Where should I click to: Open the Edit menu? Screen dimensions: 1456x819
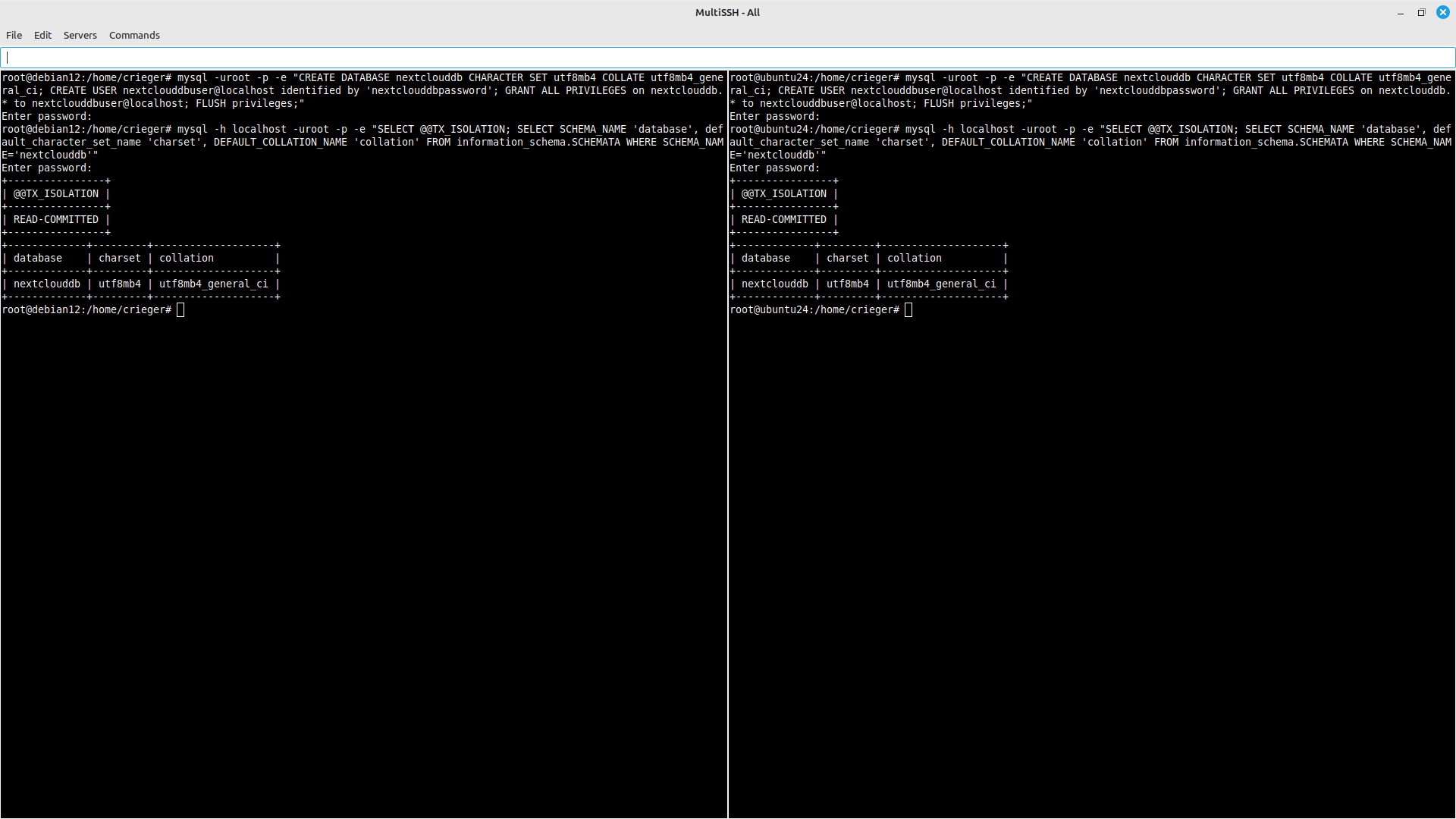[x=42, y=35]
